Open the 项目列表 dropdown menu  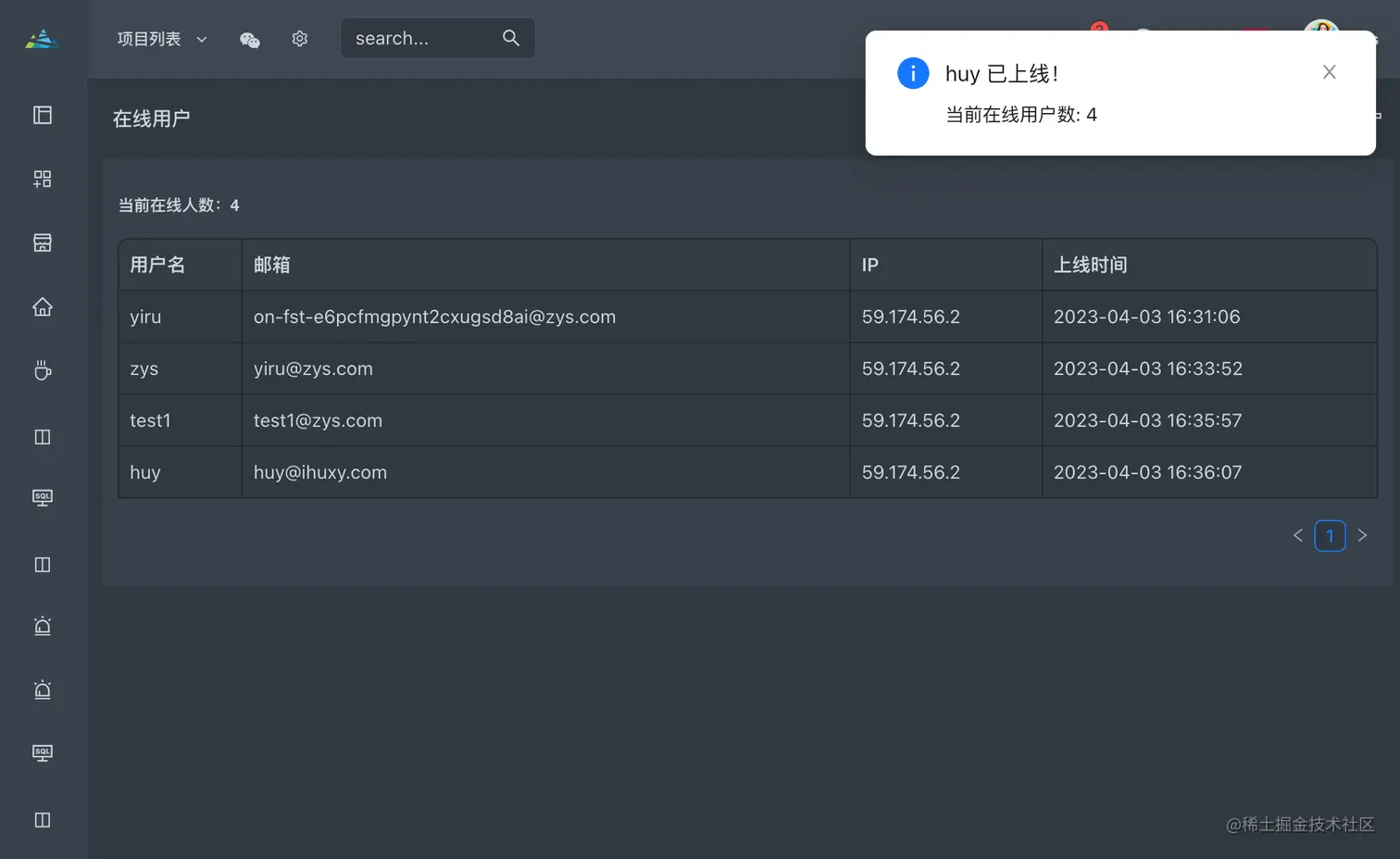pos(162,39)
